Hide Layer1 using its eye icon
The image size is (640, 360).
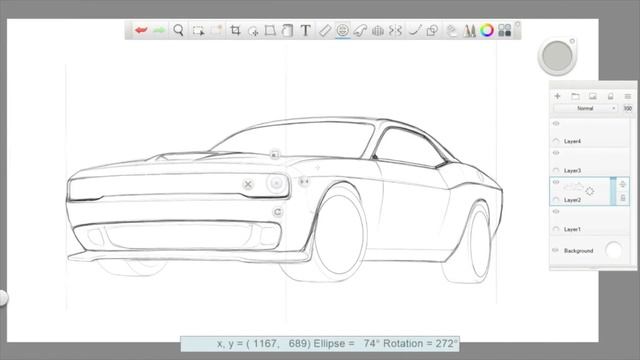556,211
